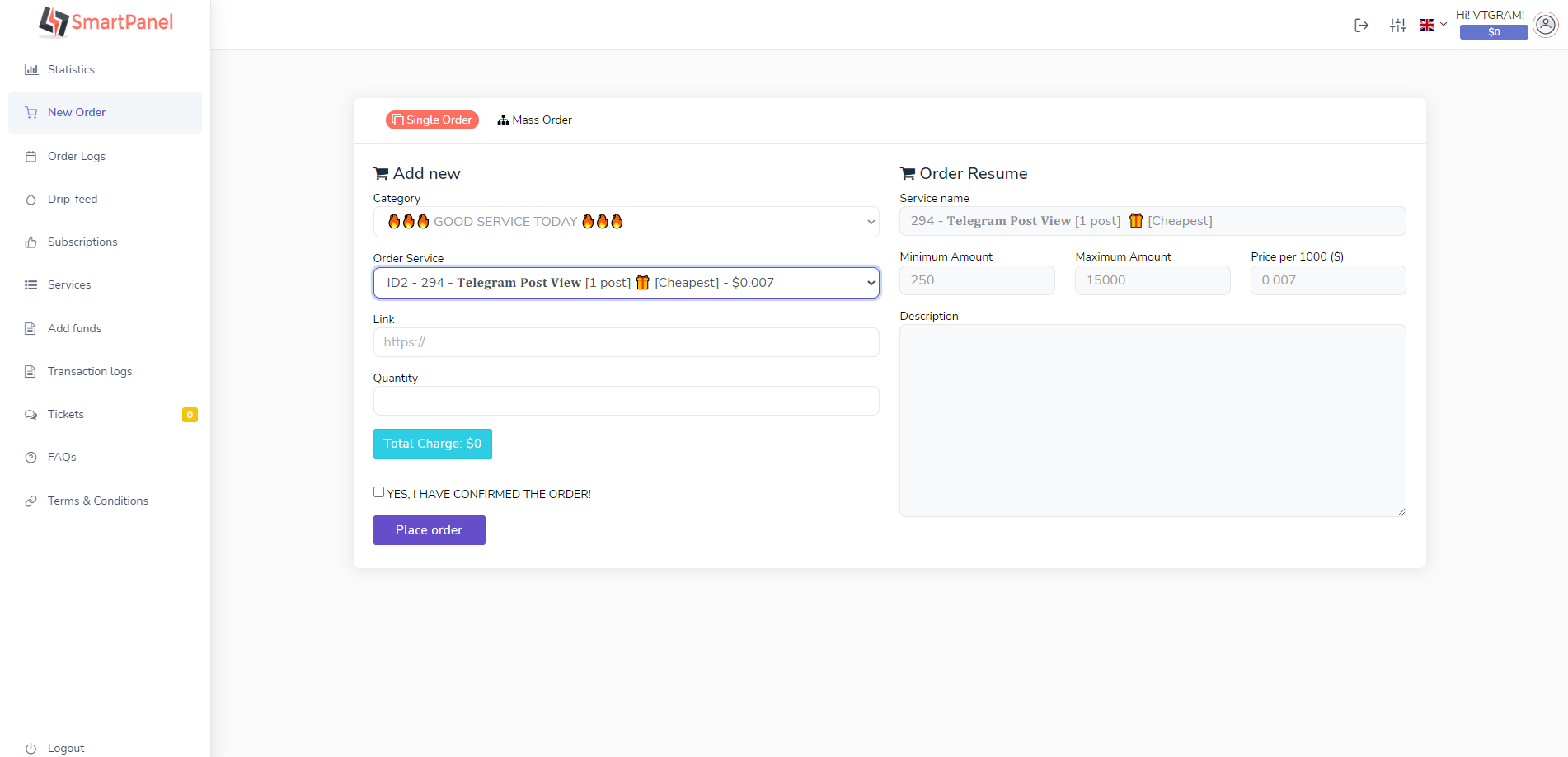Click the Price per 1000 field

point(1328,280)
